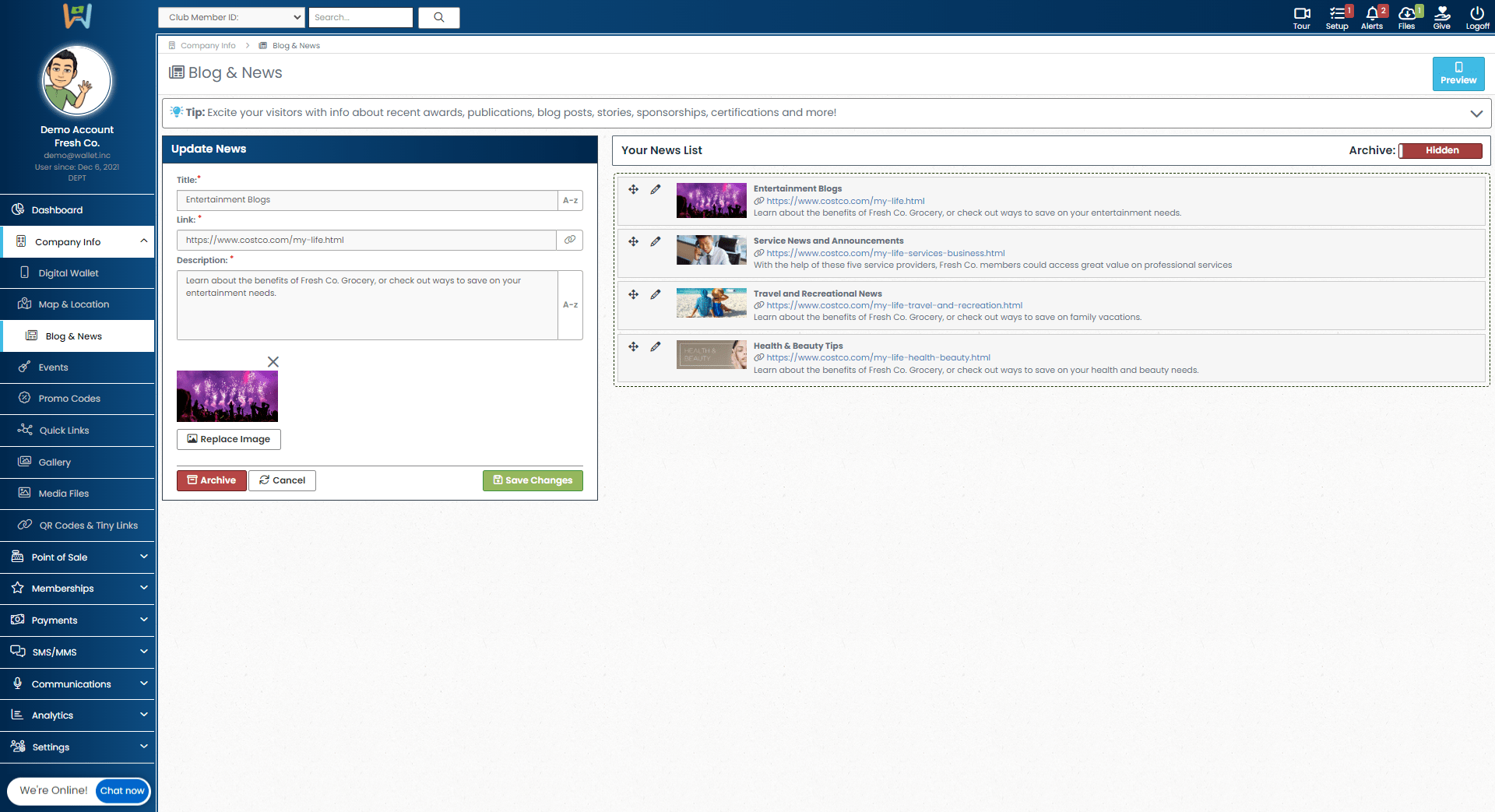
Task: Click the magnifying glass search button
Action: [438, 17]
